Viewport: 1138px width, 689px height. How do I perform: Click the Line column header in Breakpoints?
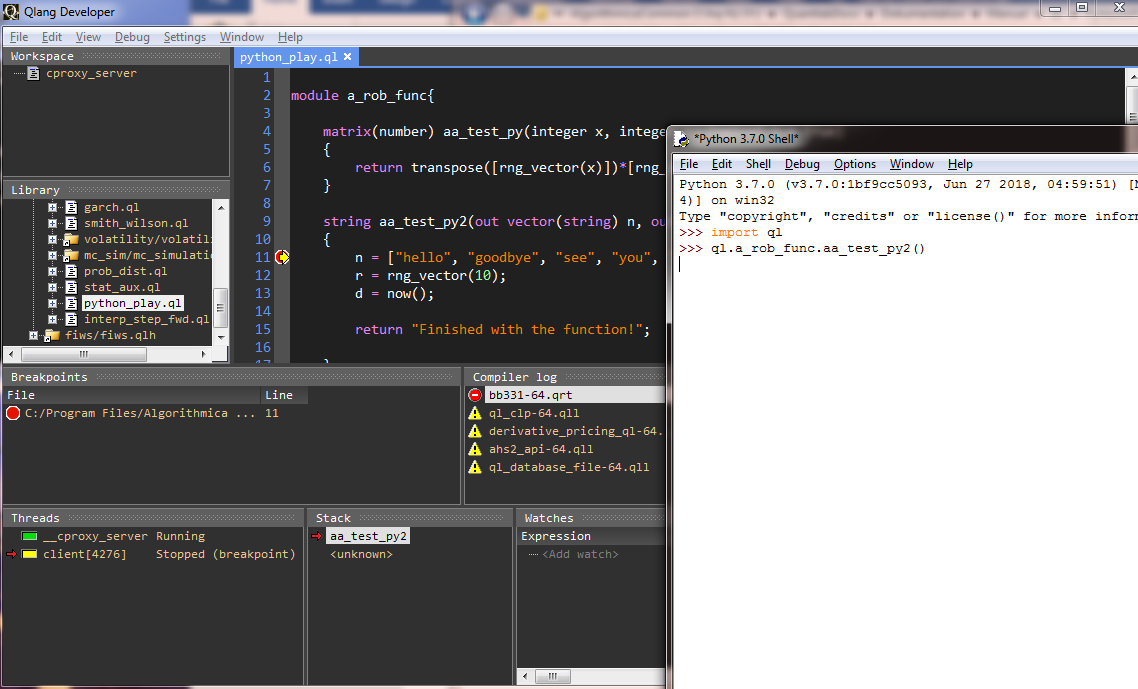pyautogui.click(x=284, y=395)
